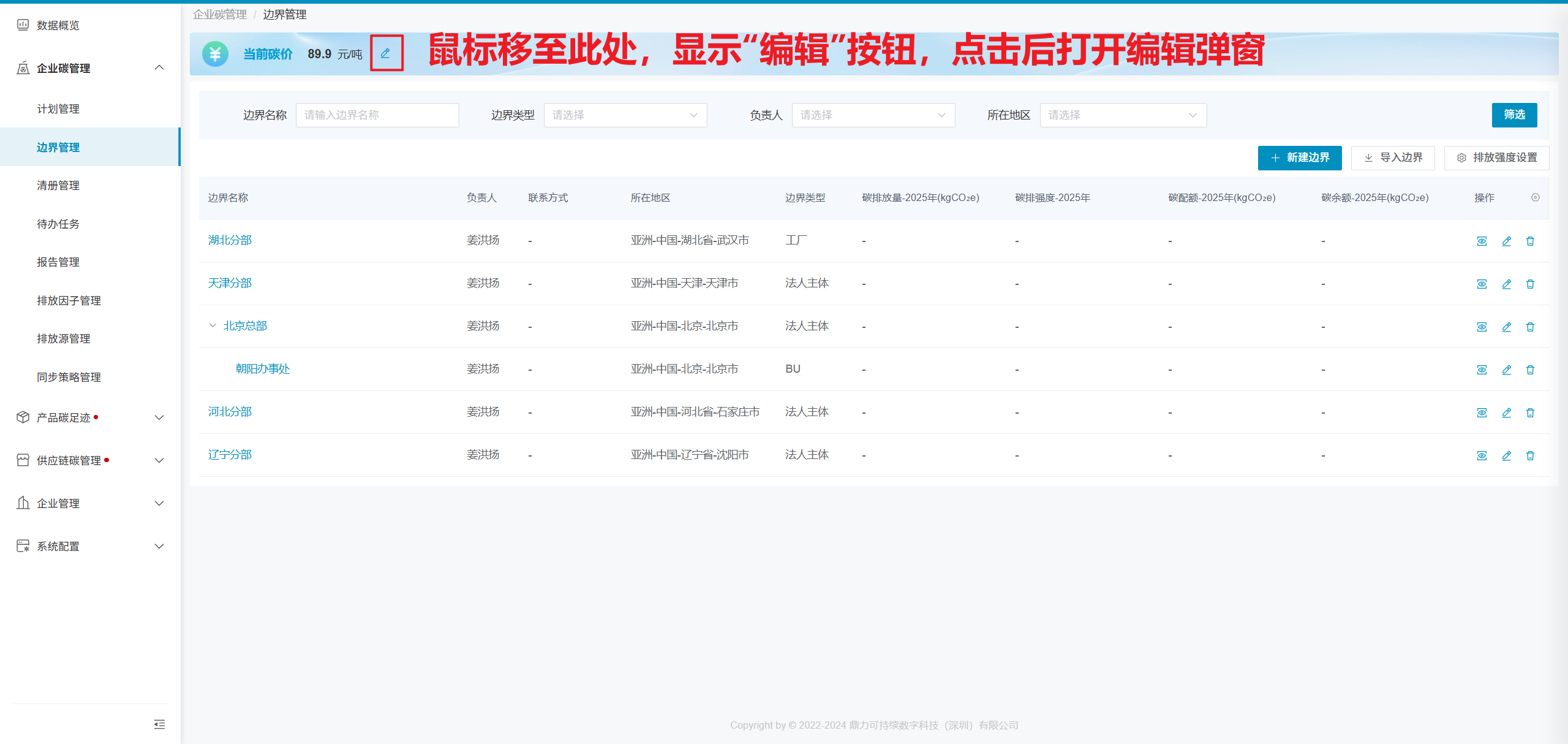Click edit pencil for 河北分部 row
Screen dimensions: 1568x744
(1506, 412)
